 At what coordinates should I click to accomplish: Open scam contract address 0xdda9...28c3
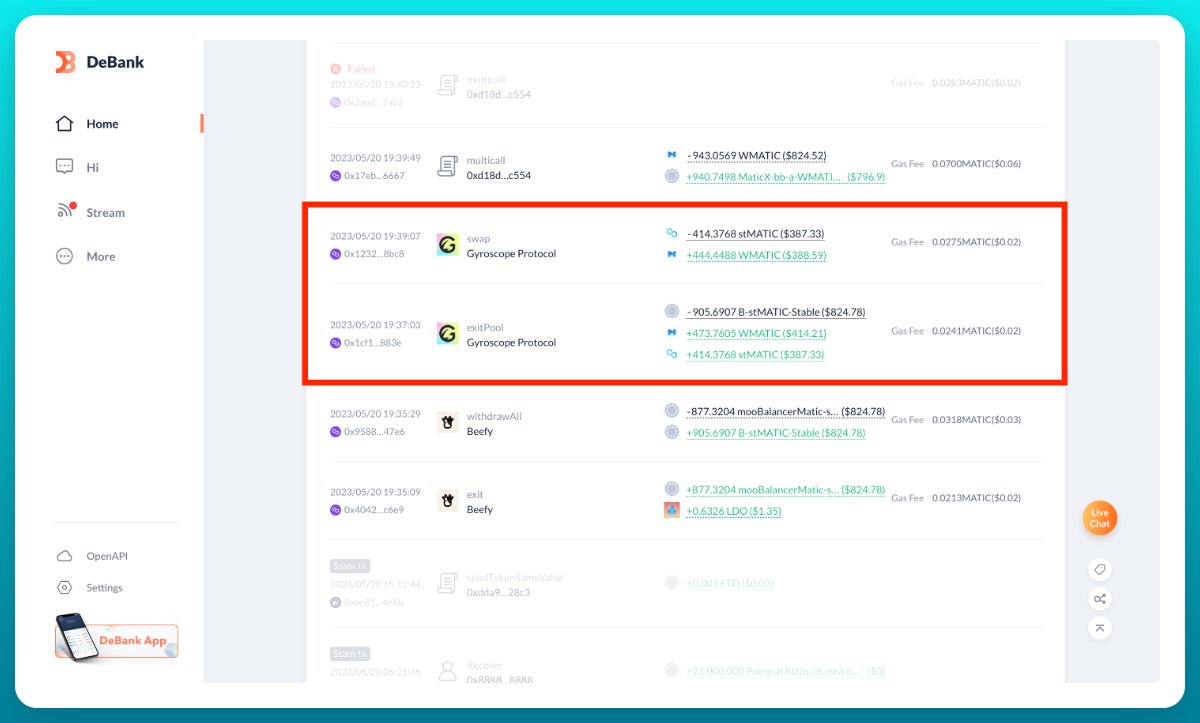(x=499, y=593)
